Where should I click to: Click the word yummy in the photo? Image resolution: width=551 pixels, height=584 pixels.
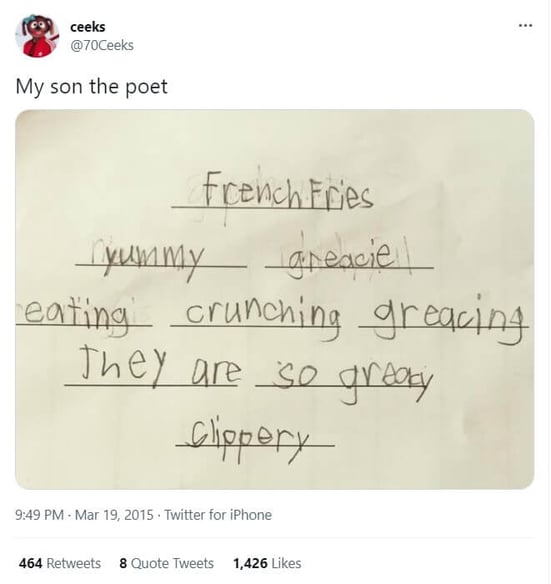pyautogui.click(x=153, y=260)
